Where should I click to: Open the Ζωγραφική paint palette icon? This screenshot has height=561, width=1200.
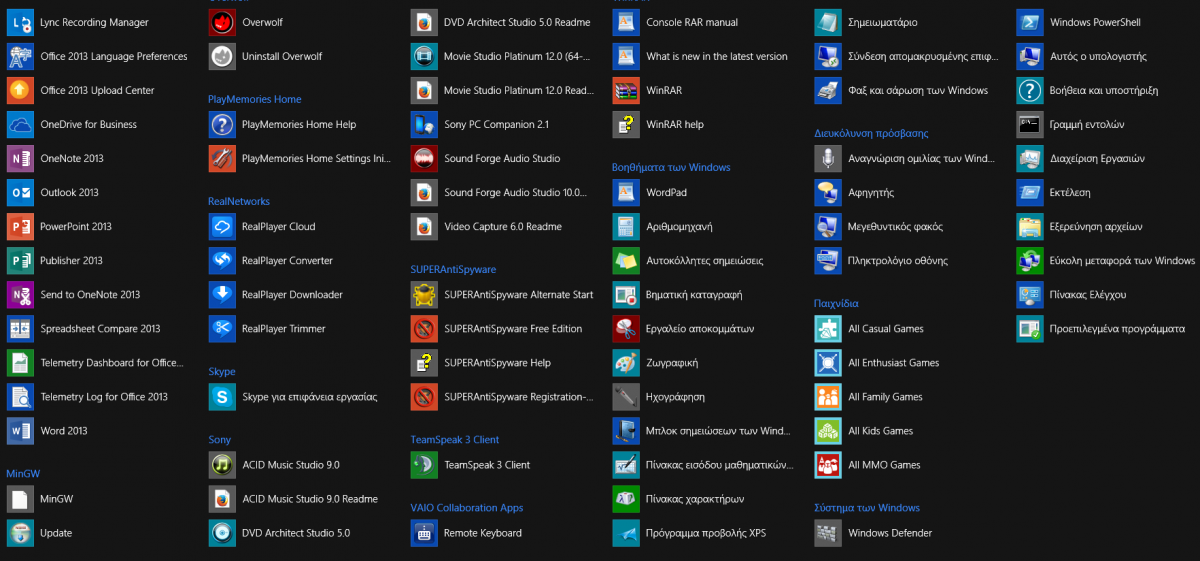[x=626, y=362]
